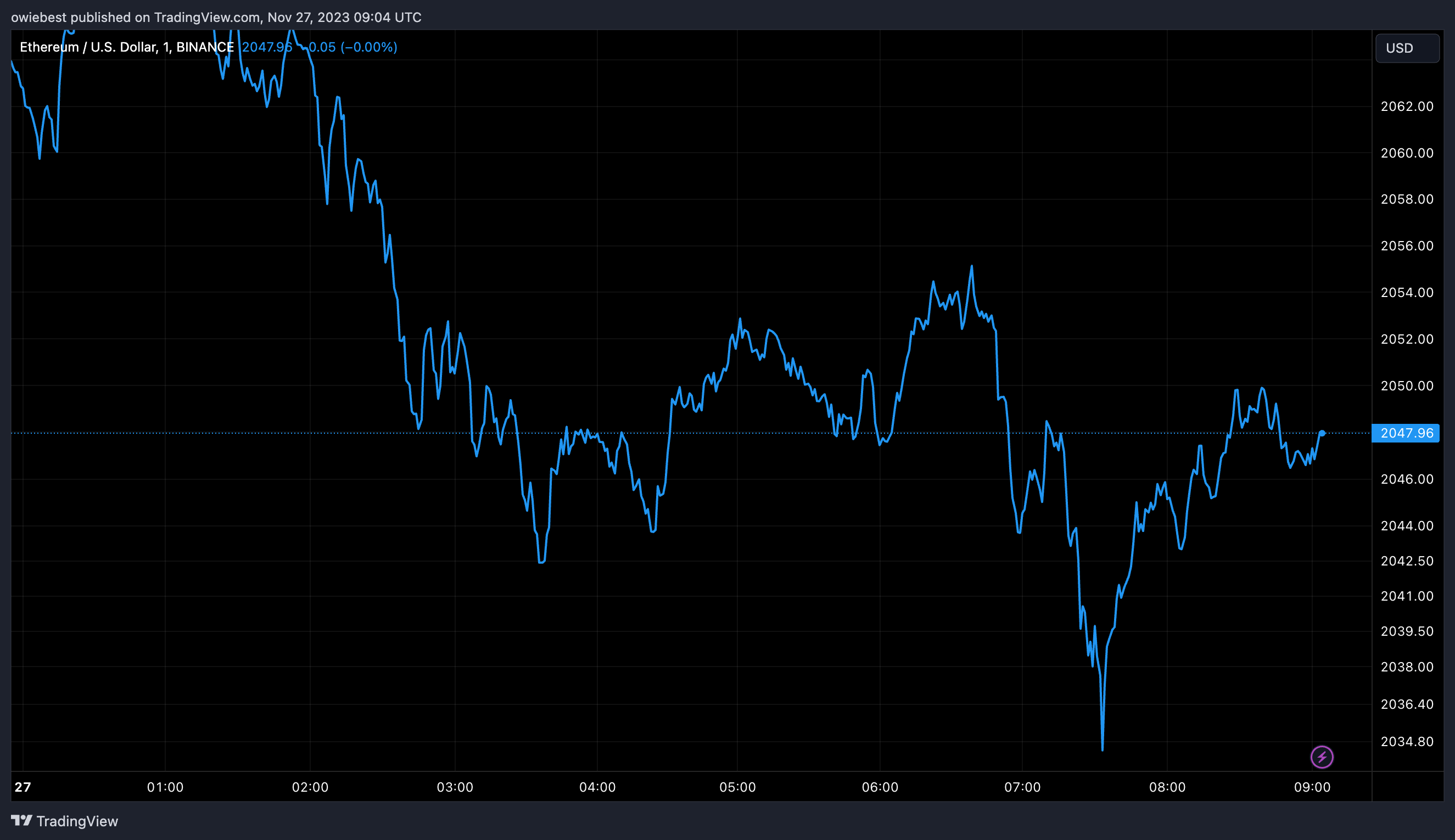This screenshot has height=840, width=1455.
Task: Click the 06:00 time axis label
Action: [x=880, y=787]
